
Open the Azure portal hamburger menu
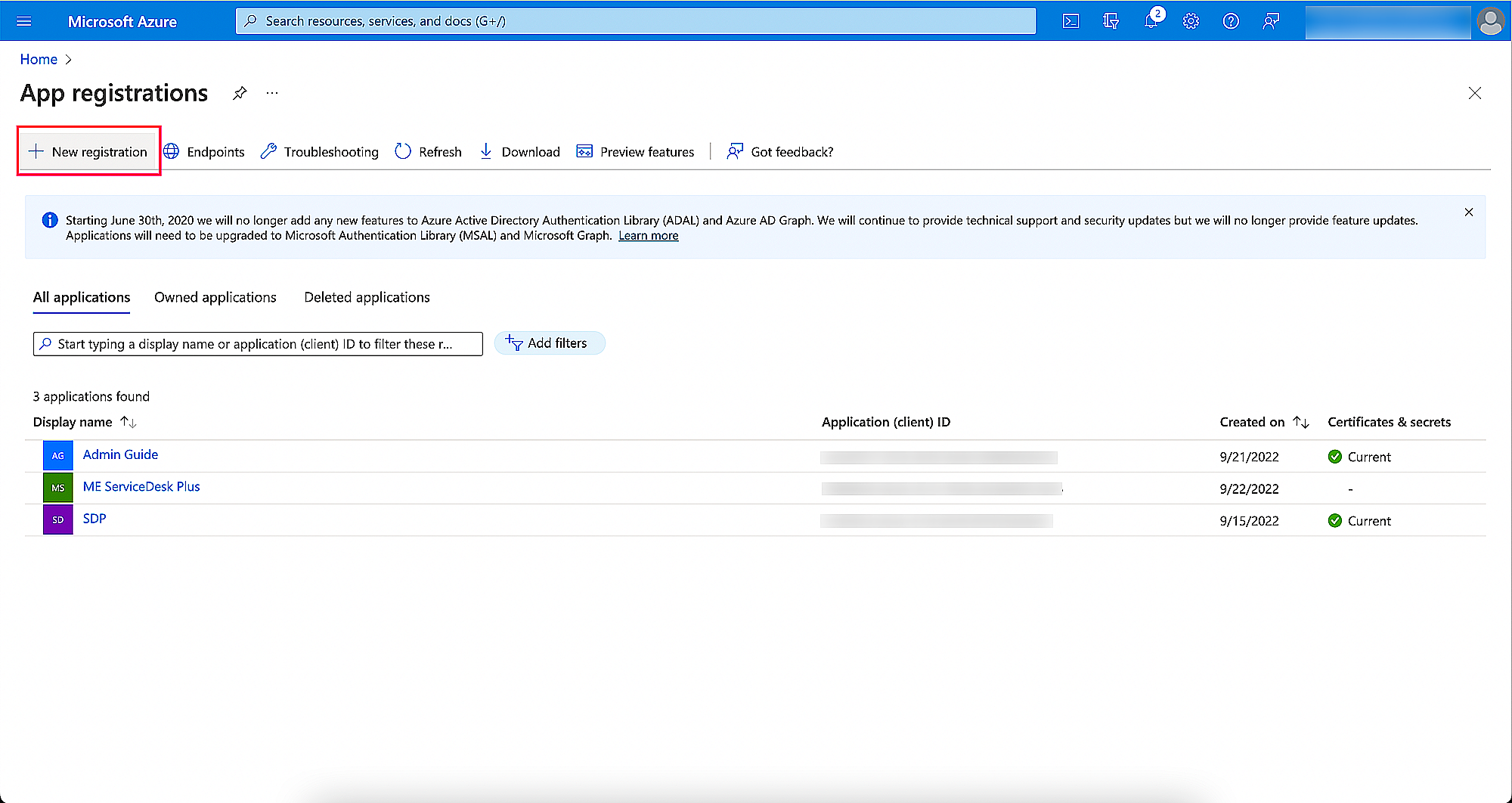[24, 21]
